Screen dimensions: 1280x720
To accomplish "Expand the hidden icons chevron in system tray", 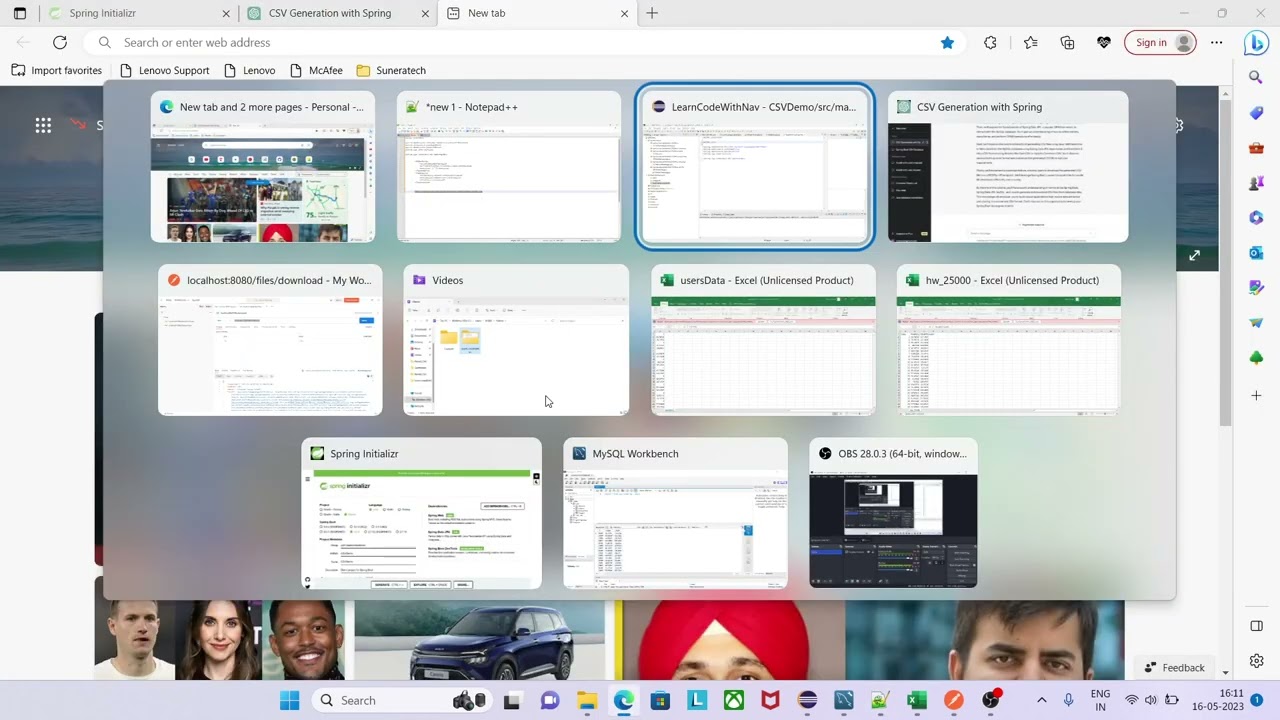I will click(1041, 700).
